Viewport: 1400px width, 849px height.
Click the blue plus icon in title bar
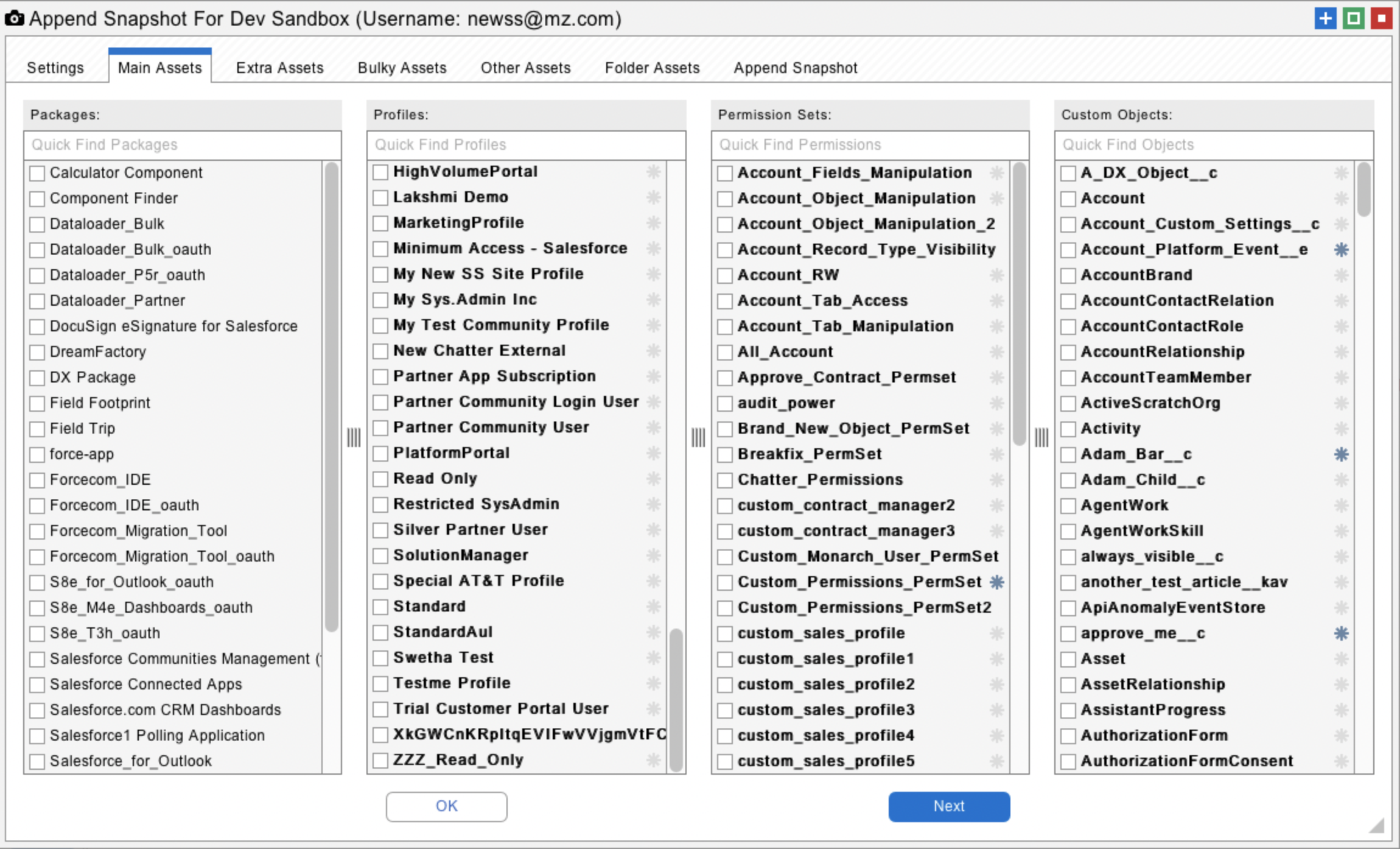[1325, 18]
